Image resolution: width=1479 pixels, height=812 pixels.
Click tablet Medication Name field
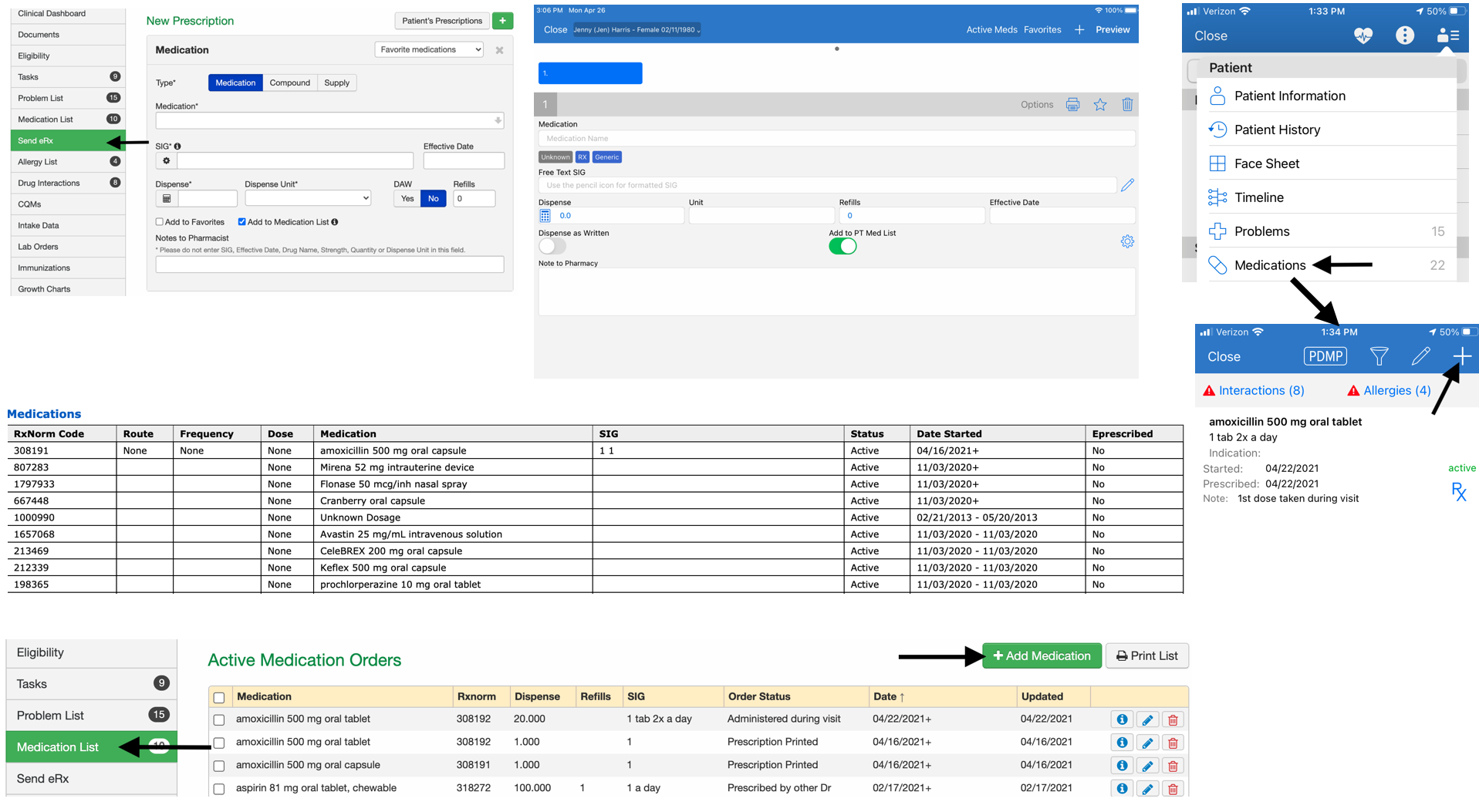(x=836, y=139)
